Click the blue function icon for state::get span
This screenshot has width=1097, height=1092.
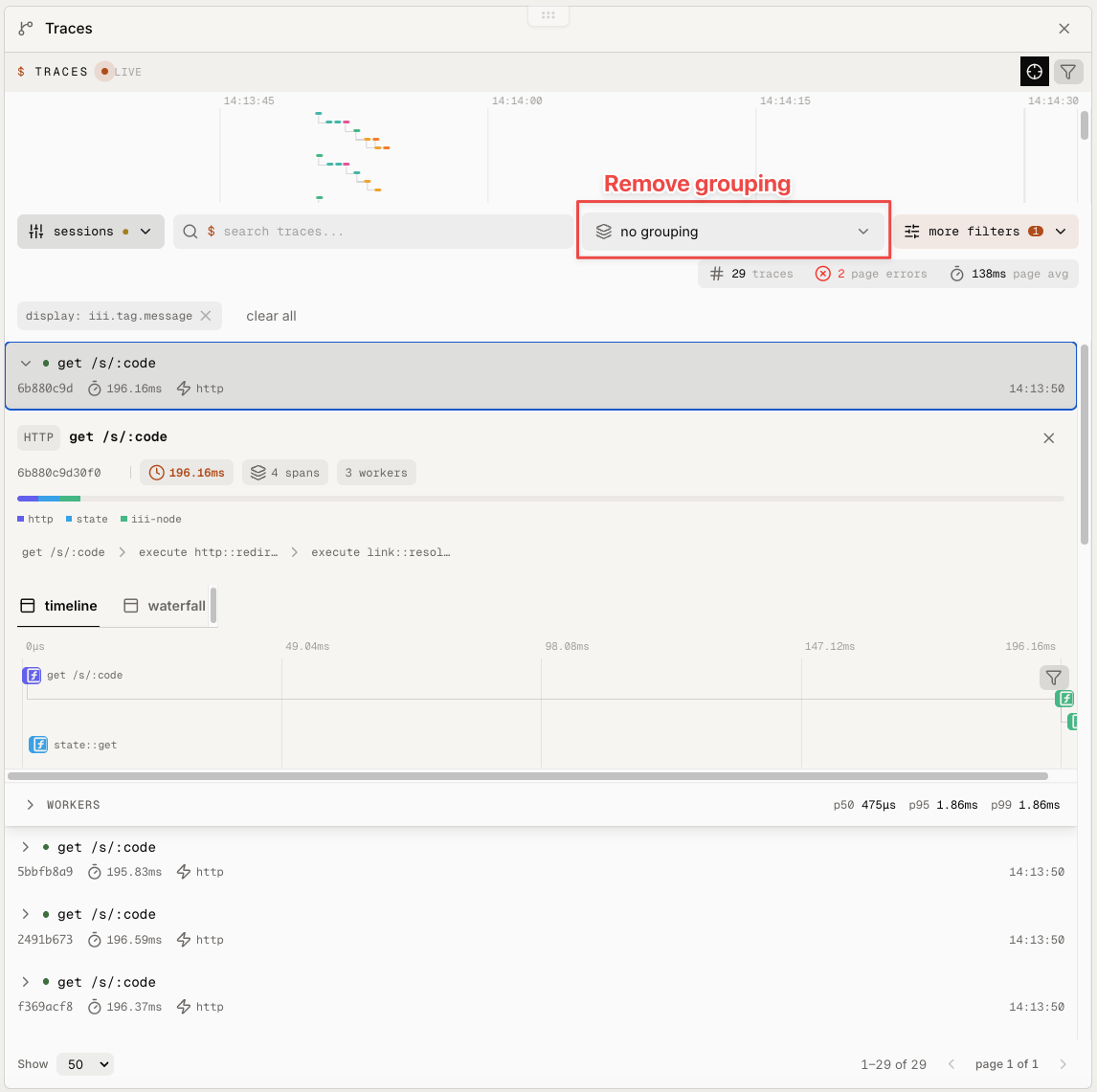click(38, 745)
